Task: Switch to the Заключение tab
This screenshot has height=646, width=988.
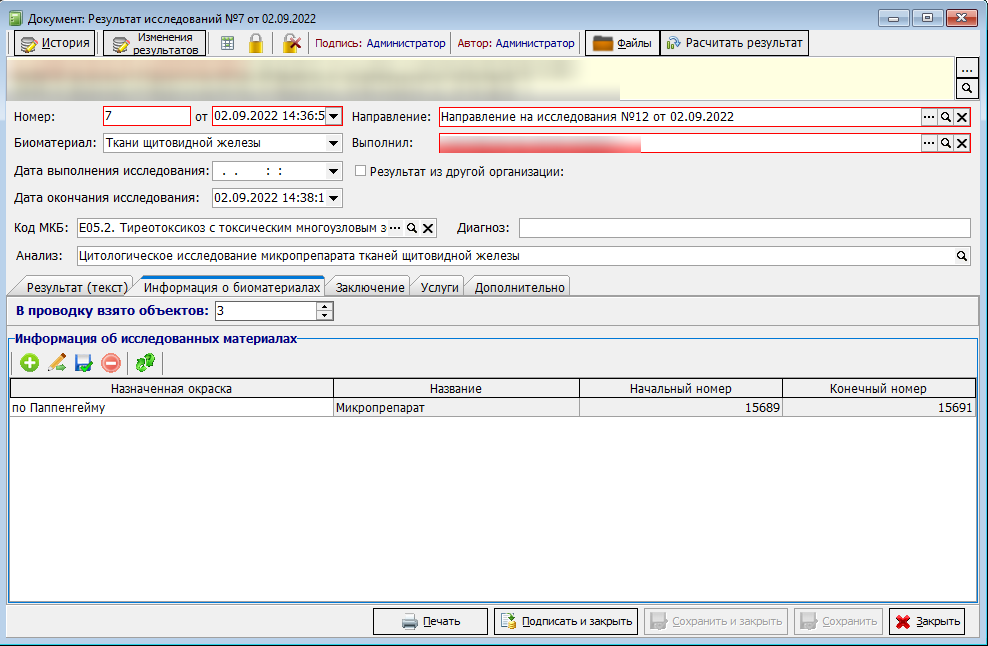Action: (370, 287)
